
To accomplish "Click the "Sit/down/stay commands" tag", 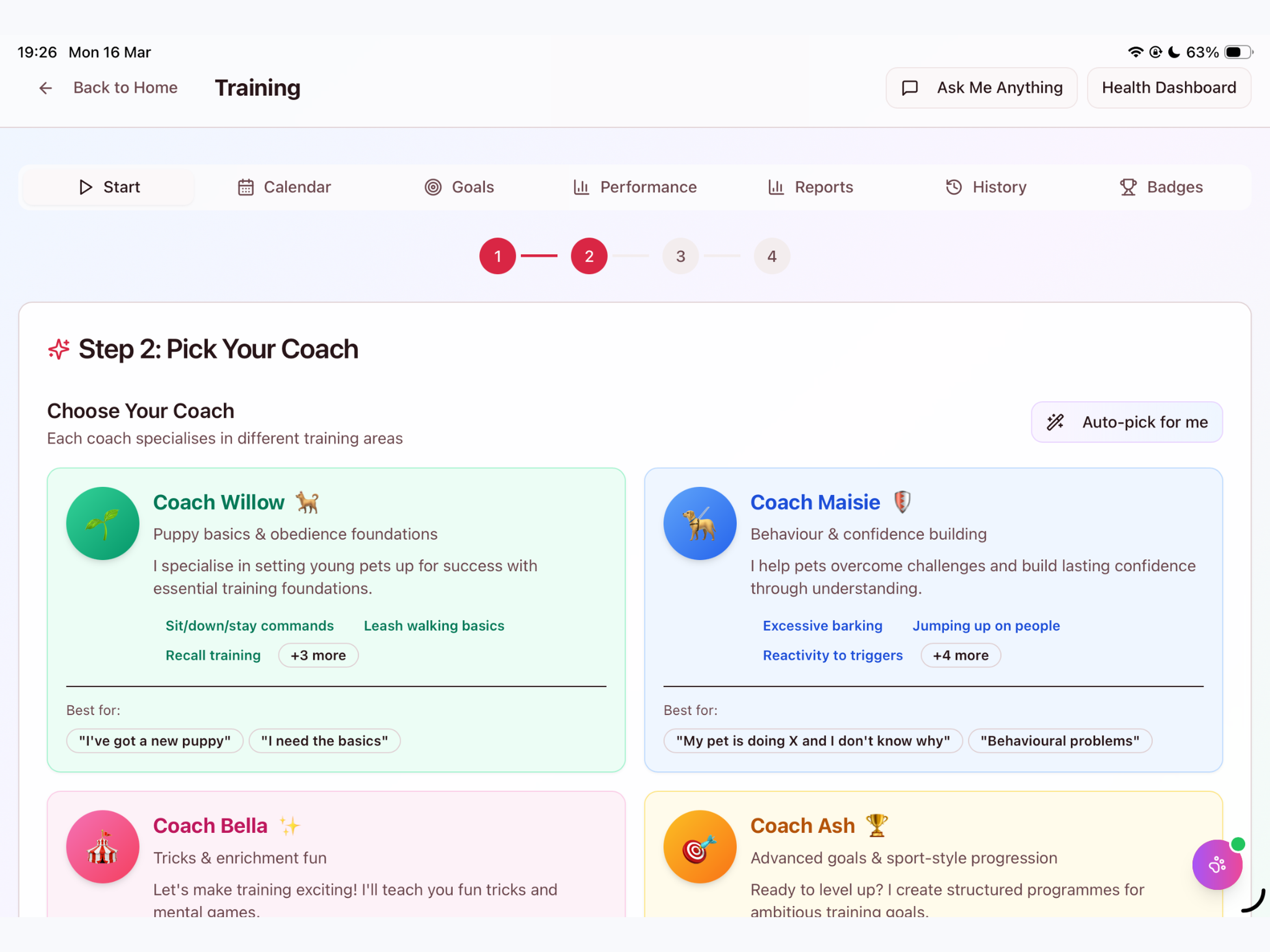I will pos(249,625).
